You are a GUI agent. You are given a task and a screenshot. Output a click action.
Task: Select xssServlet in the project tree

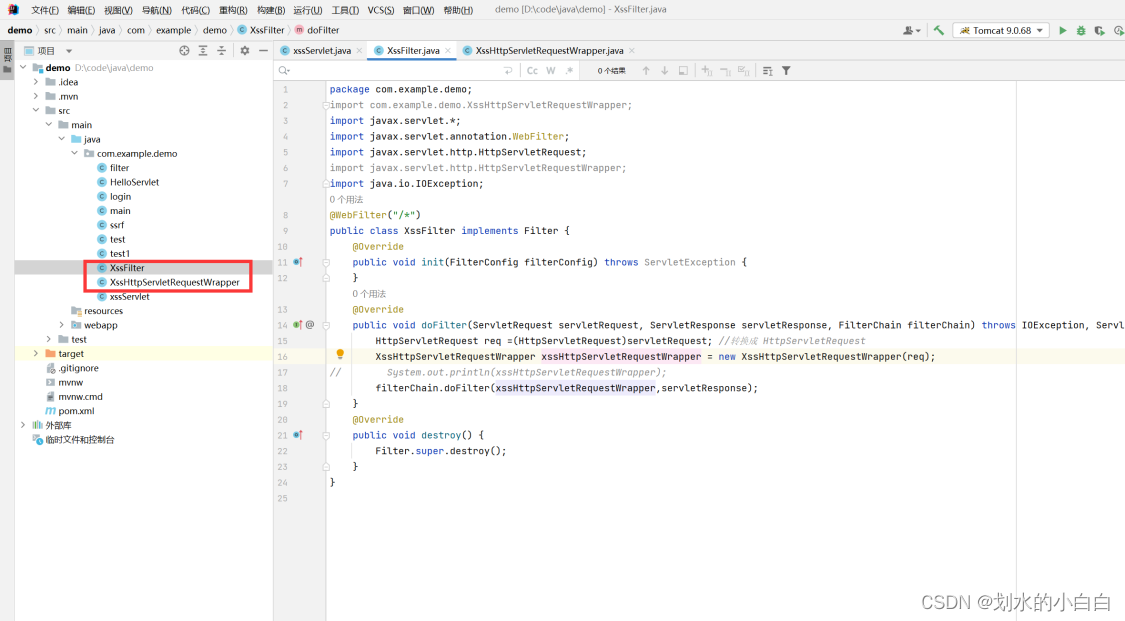pyautogui.click(x=130, y=297)
